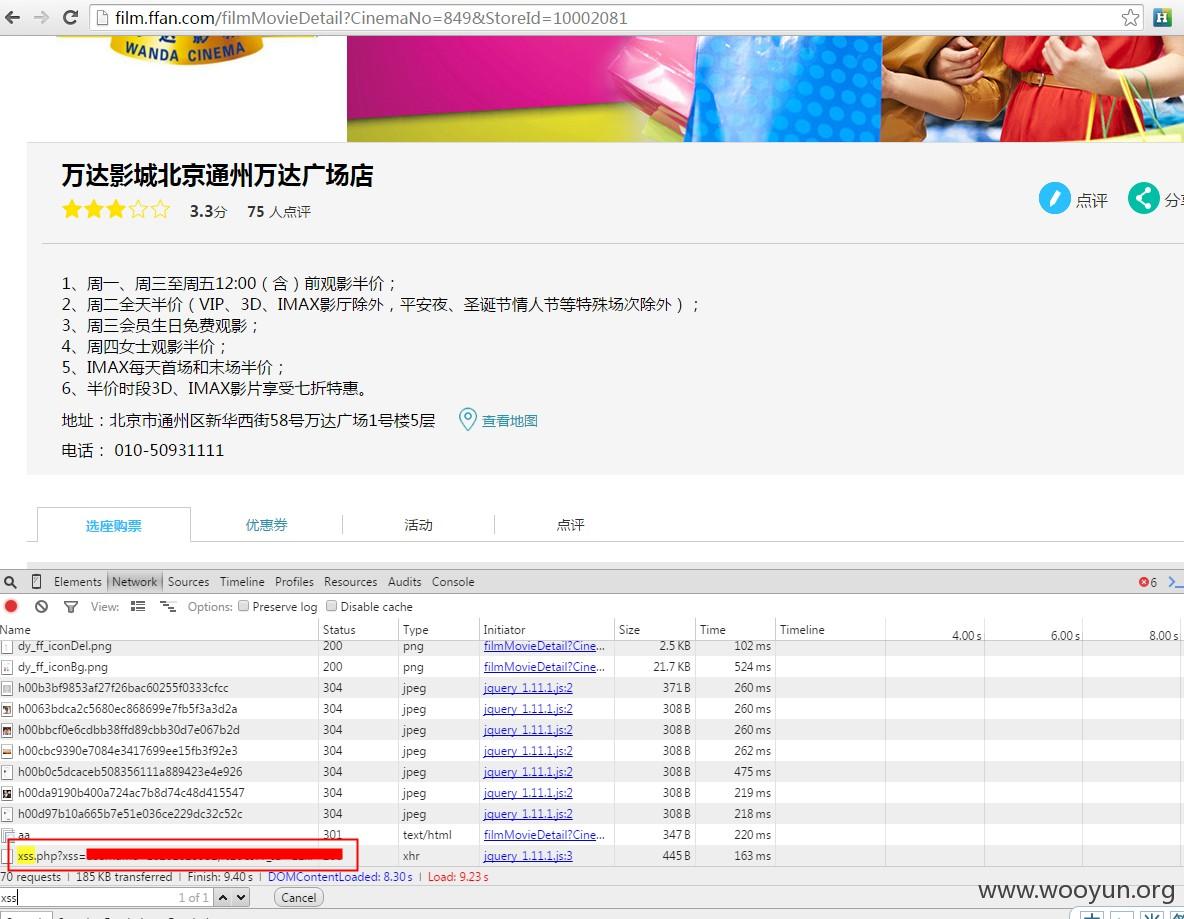Toggle the console drawer icon
This screenshot has width=1184, height=919.
pos(1175,582)
